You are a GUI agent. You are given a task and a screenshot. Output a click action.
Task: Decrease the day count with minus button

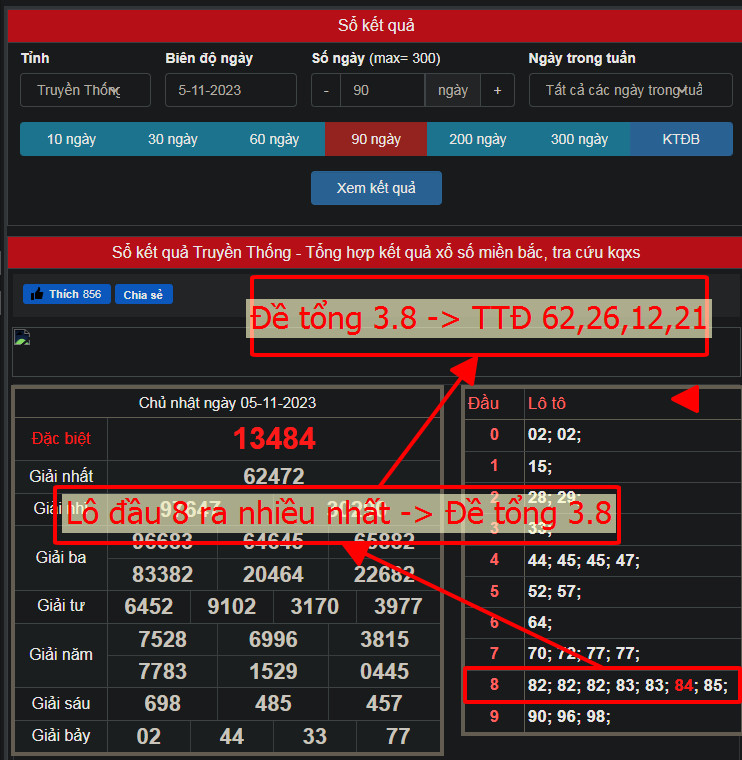coord(326,90)
